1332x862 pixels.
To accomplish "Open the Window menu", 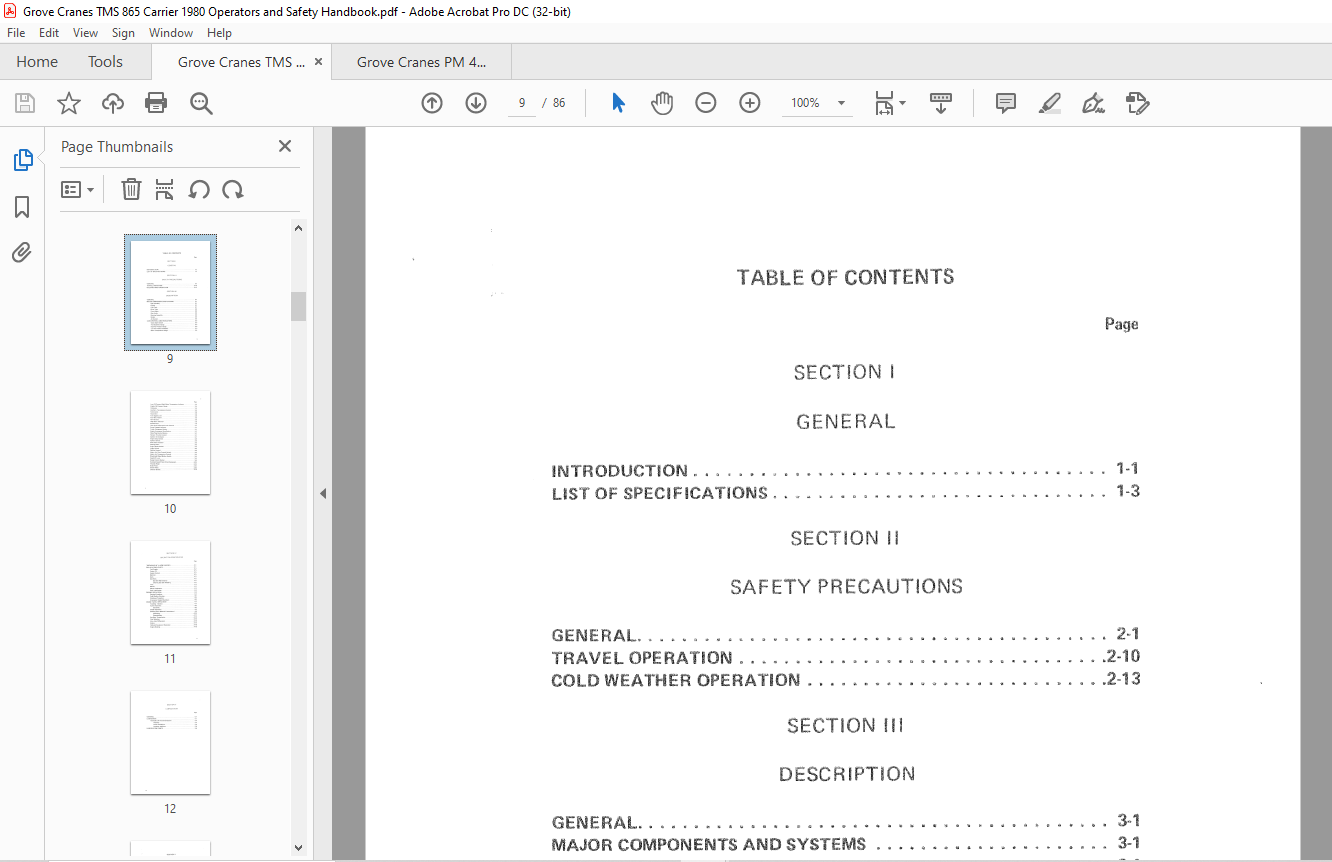I will tap(171, 33).
